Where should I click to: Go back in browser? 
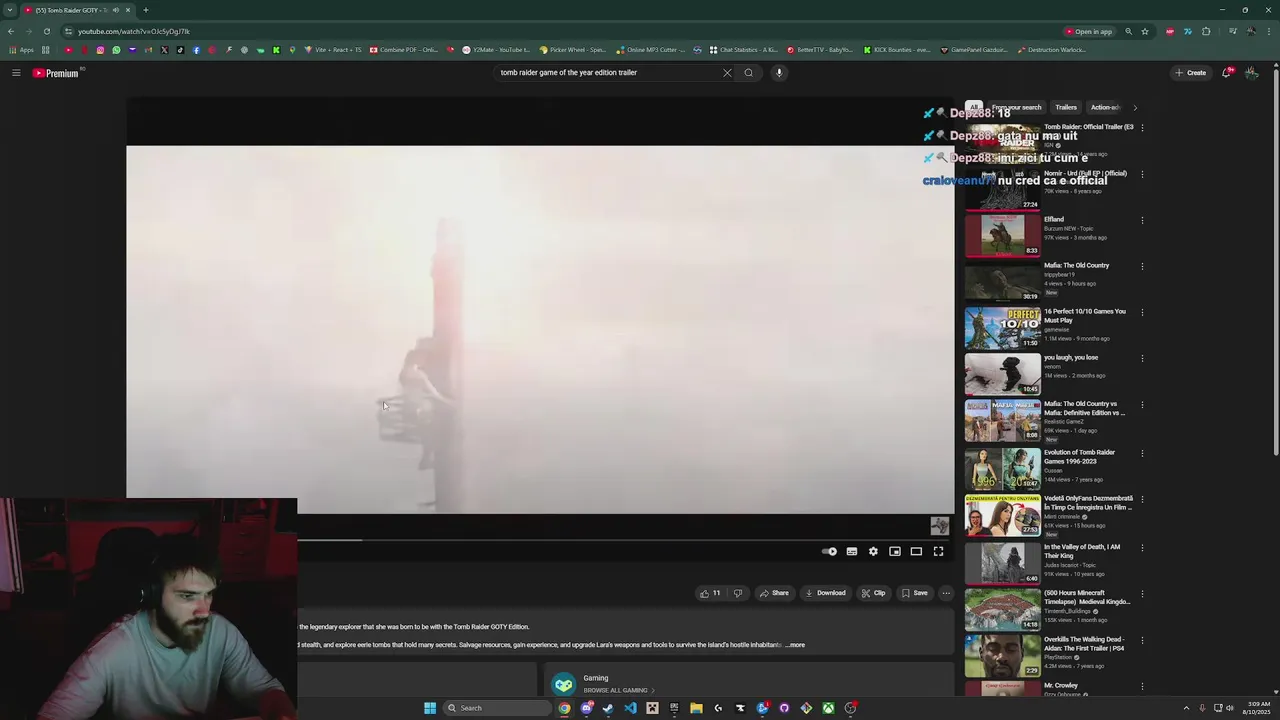[11, 31]
